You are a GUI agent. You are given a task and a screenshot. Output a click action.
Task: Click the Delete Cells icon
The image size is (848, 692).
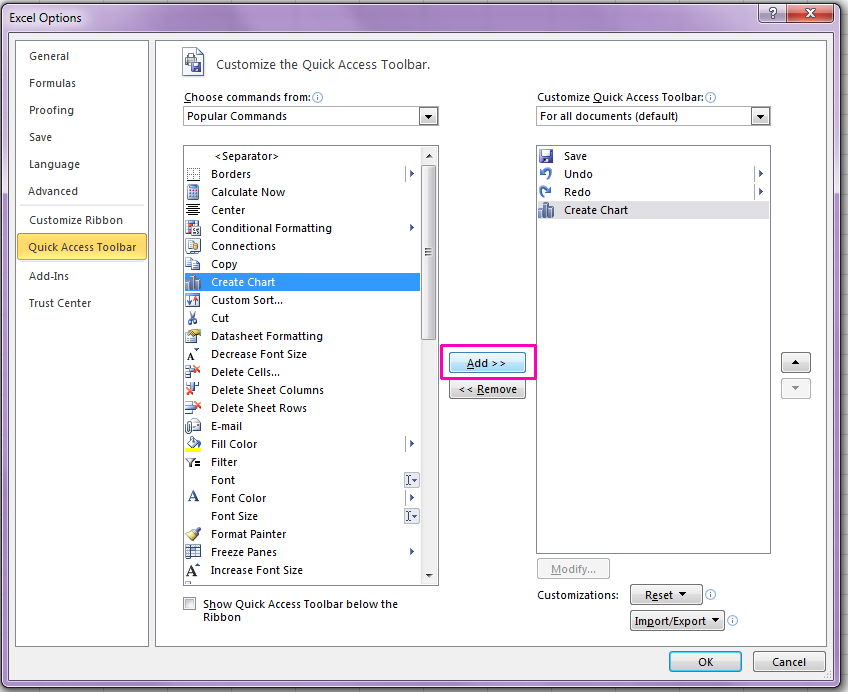pyautogui.click(x=193, y=372)
